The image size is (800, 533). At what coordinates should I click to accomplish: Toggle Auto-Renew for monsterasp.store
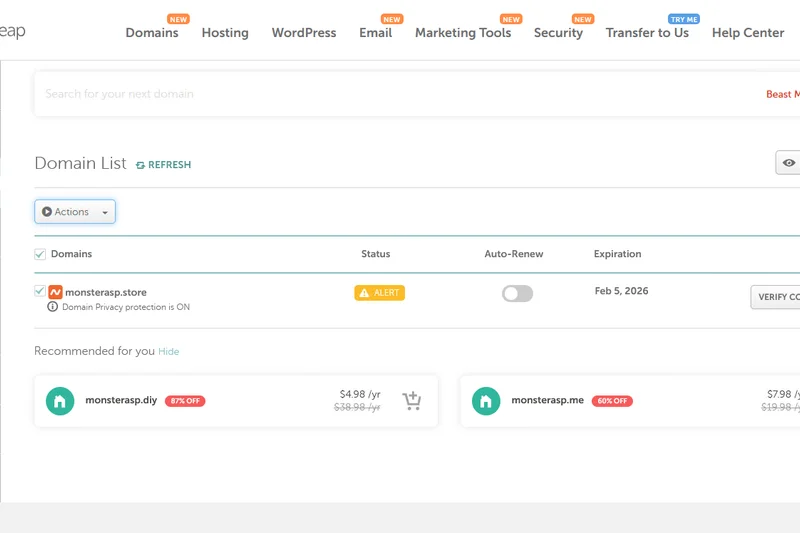517,293
